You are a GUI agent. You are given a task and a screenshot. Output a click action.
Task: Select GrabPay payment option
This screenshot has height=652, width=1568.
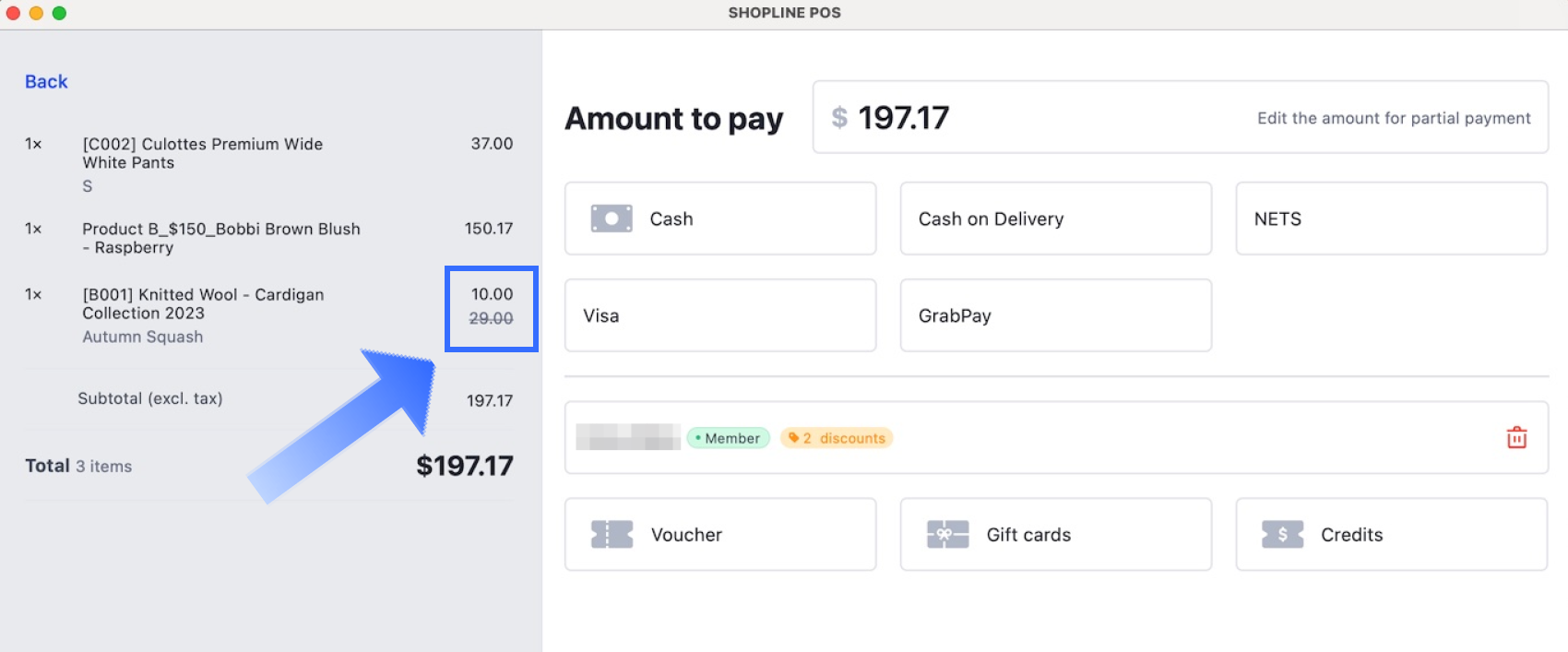[x=1055, y=315]
